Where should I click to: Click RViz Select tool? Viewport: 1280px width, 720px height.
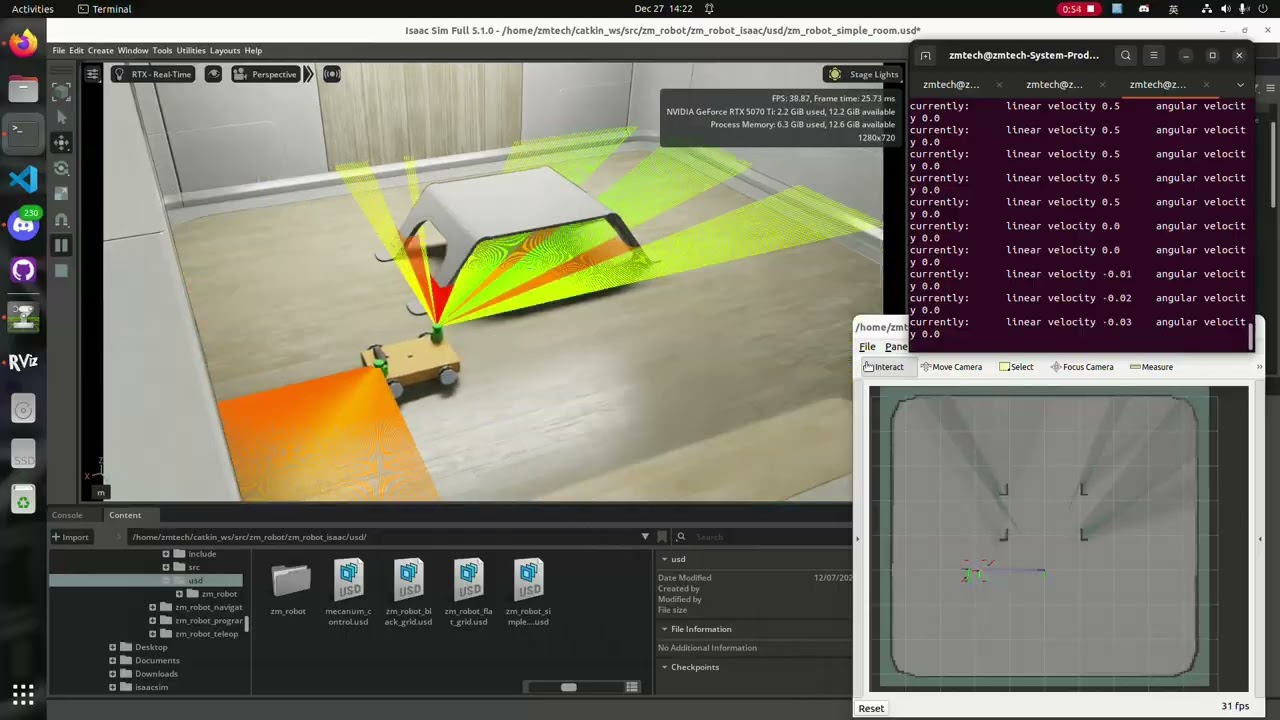[1016, 367]
